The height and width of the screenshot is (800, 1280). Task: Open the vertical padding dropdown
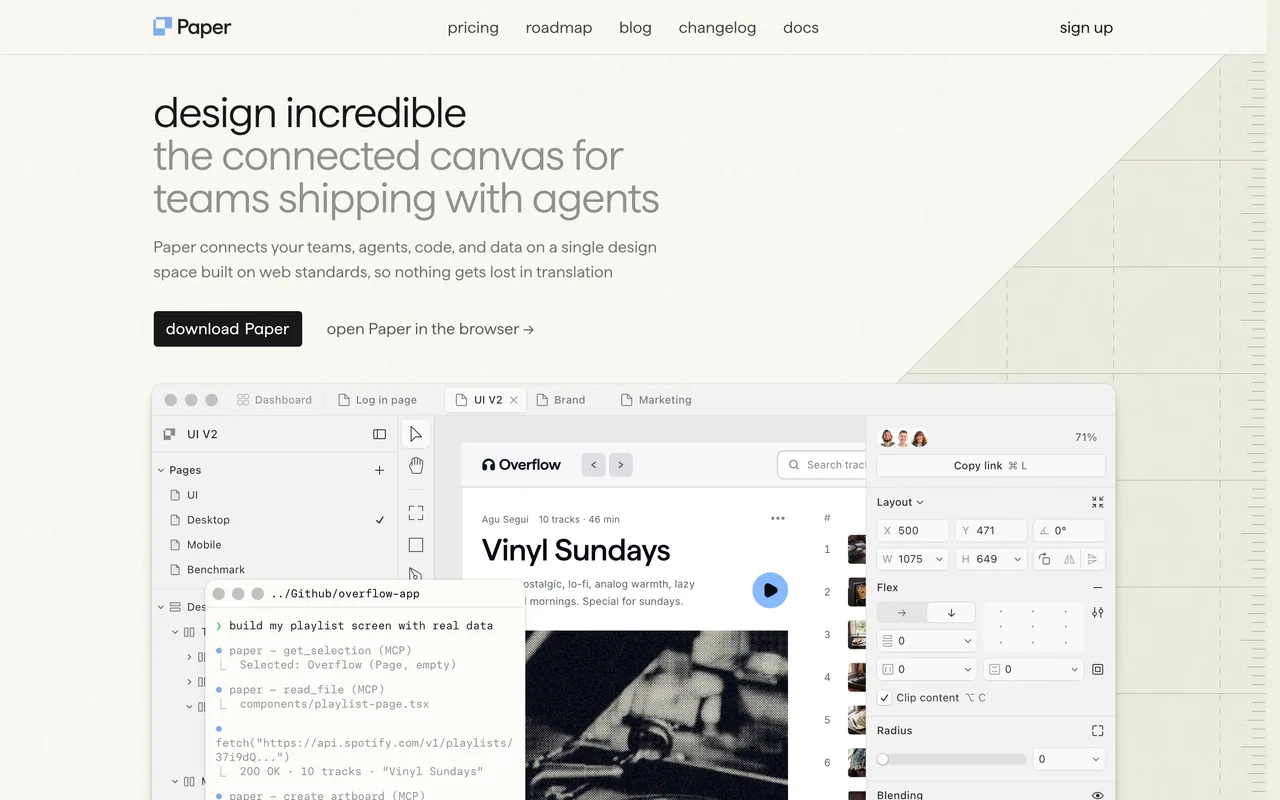[x=1074, y=669]
